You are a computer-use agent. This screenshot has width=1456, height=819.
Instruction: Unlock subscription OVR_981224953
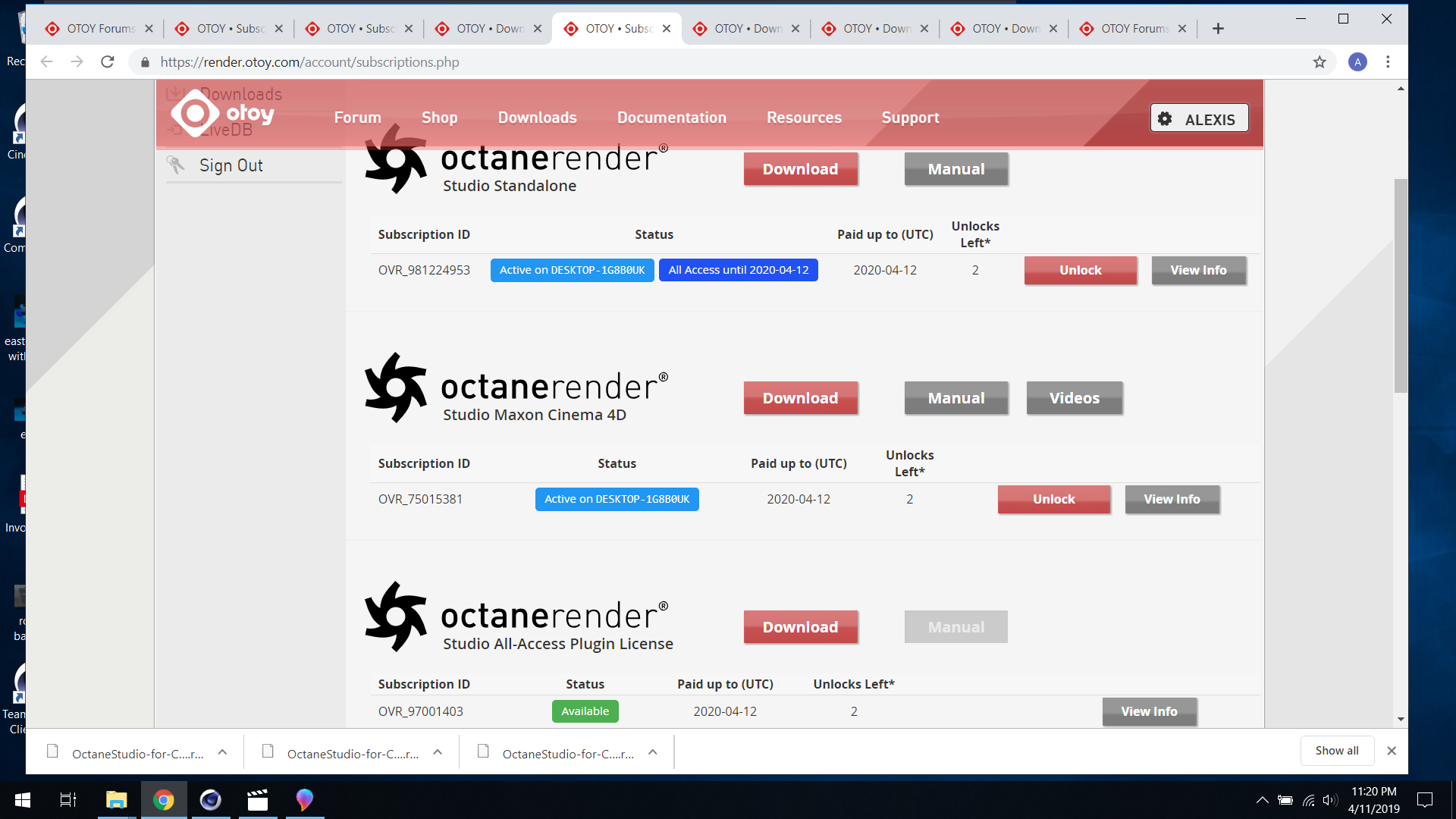click(x=1080, y=271)
